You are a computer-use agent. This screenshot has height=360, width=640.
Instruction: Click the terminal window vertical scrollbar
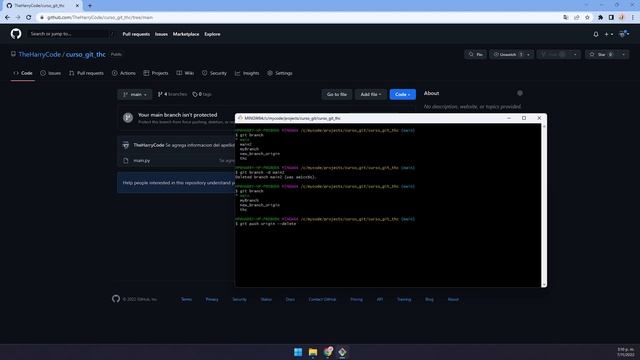(x=544, y=205)
